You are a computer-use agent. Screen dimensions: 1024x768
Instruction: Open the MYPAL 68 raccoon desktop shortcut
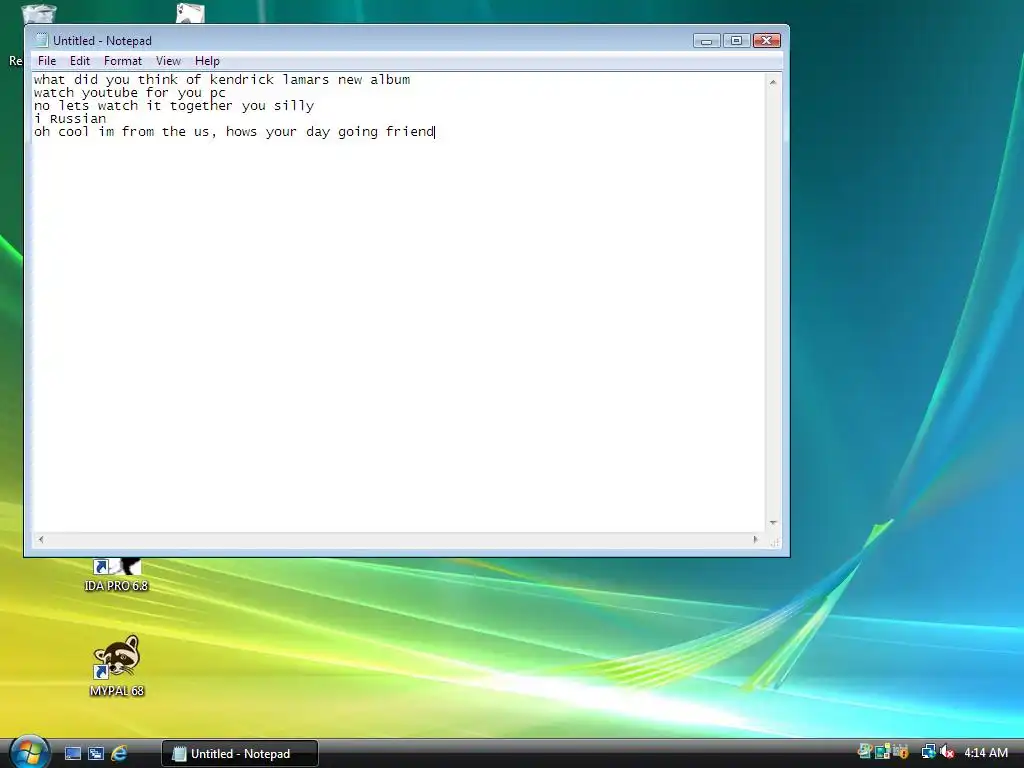pos(116,665)
